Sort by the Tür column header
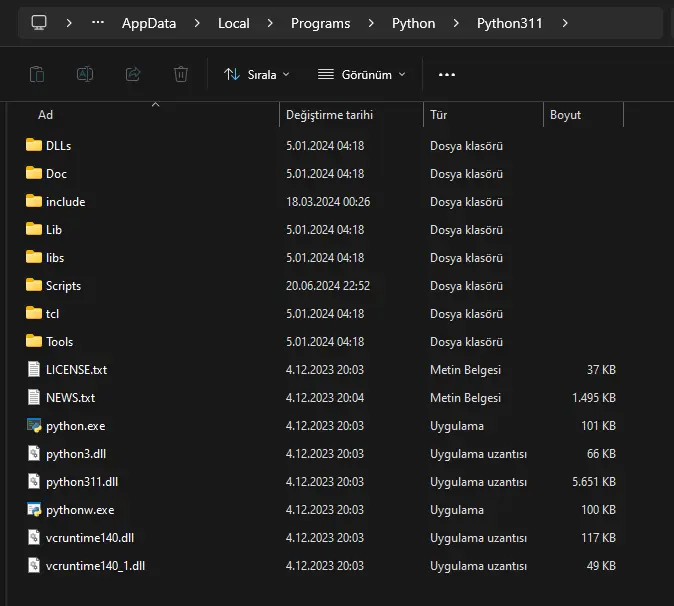674x606 pixels. pyautogui.click(x=483, y=115)
